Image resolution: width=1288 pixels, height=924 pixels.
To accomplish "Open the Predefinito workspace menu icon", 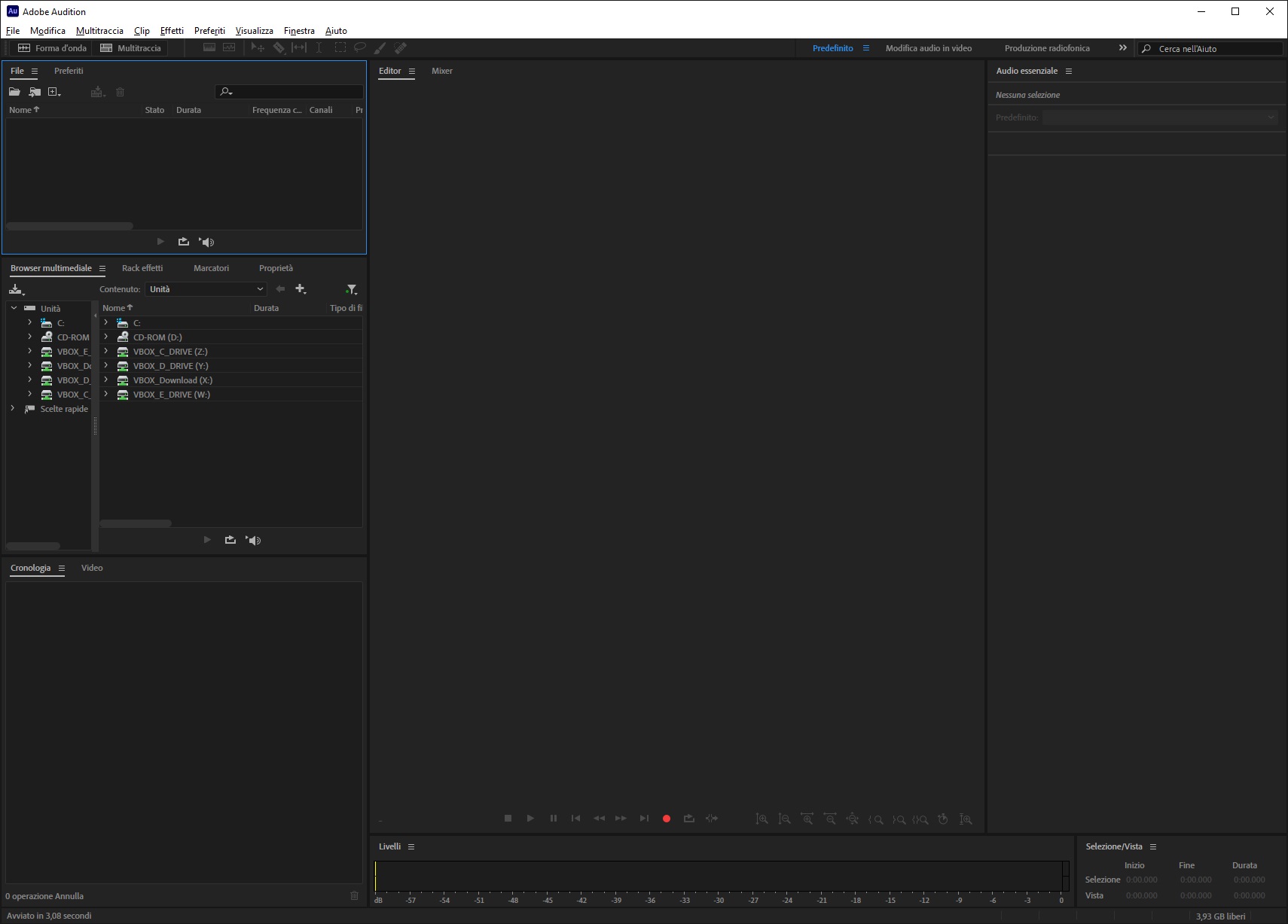I will tap(866, 48).
